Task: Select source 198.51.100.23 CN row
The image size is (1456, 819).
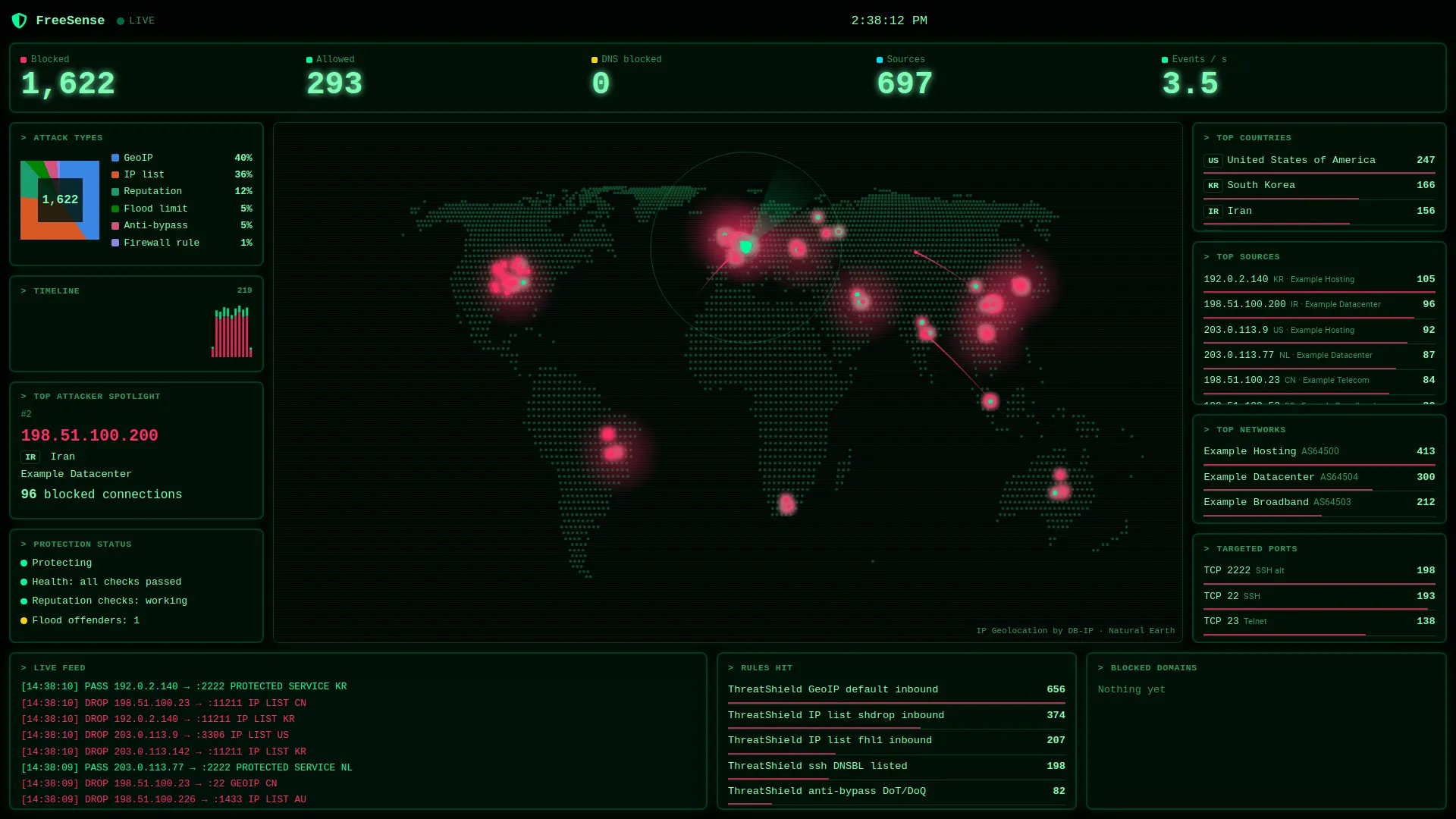Action: (1319, 381)
